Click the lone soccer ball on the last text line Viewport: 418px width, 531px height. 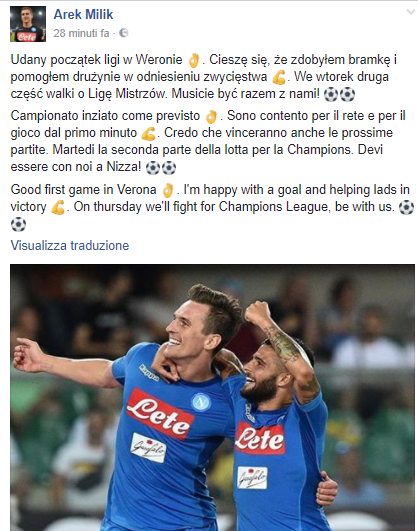coord(18,224)
